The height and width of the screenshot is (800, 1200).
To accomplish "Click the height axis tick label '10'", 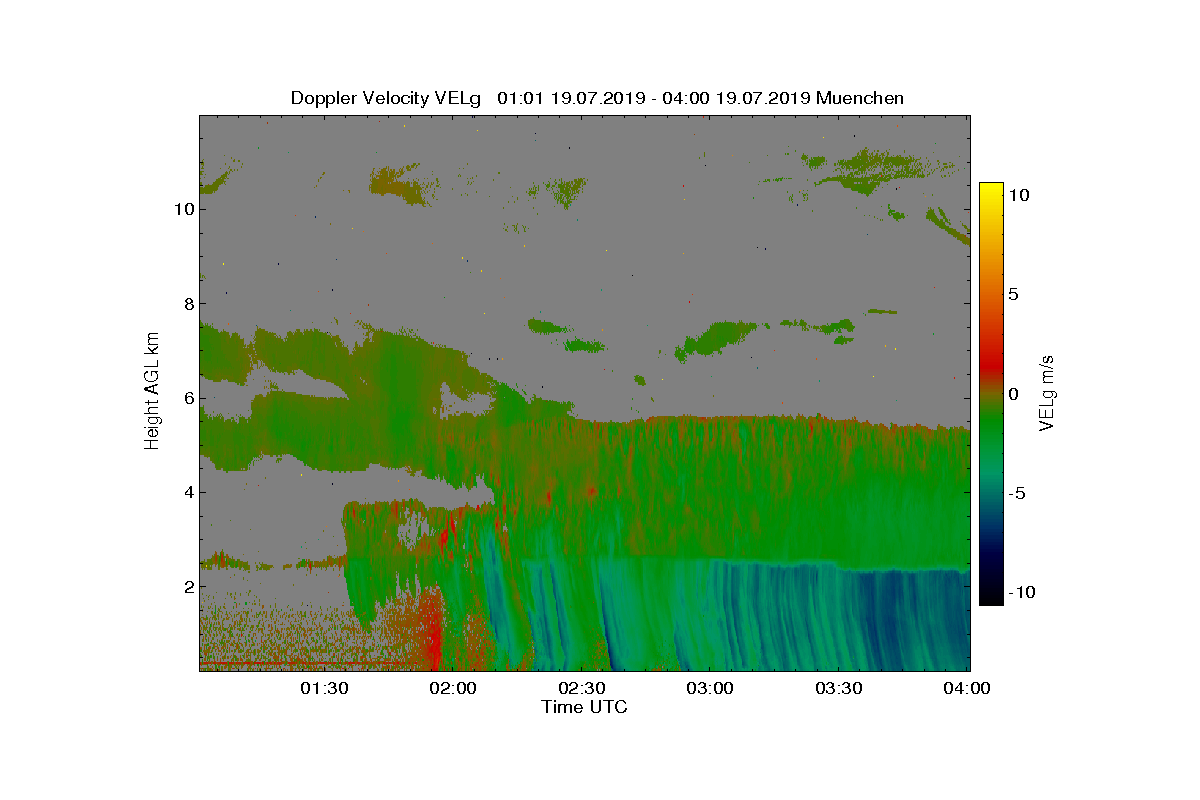I will pos(182,210).
